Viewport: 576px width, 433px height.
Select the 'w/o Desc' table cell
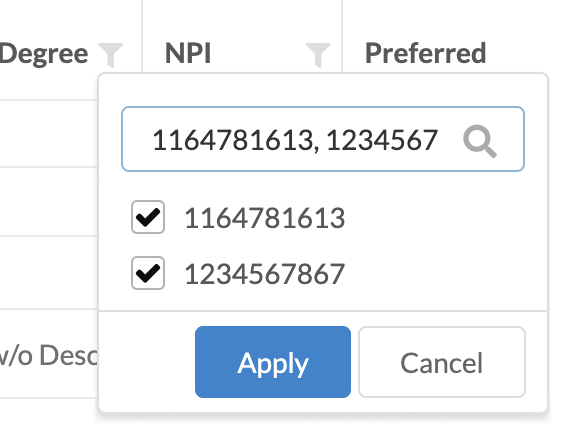(49, 355)
